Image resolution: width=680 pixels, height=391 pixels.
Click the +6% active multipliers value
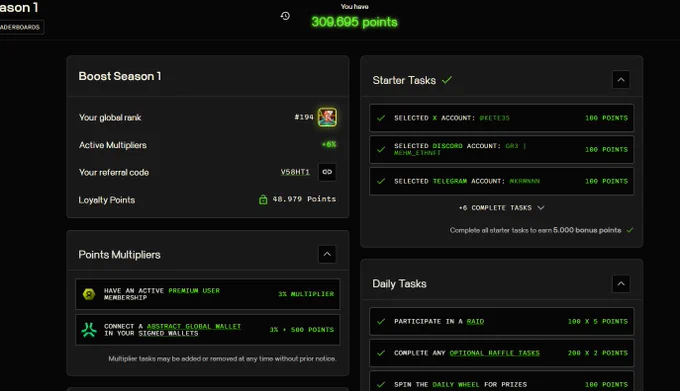[329, 144]
